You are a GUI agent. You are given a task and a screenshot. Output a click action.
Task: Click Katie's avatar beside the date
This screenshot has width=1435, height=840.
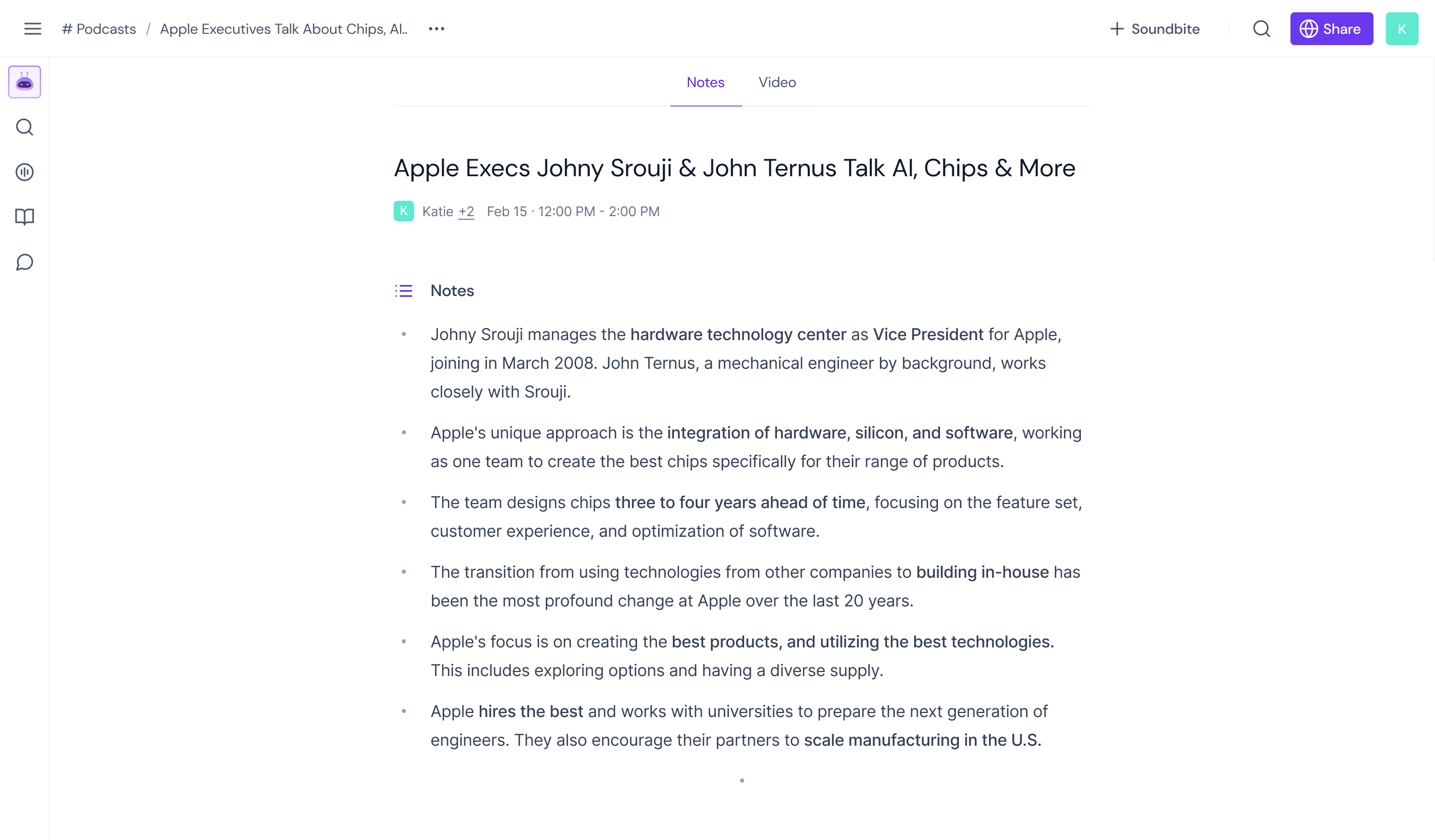click(x=404, y=211)
